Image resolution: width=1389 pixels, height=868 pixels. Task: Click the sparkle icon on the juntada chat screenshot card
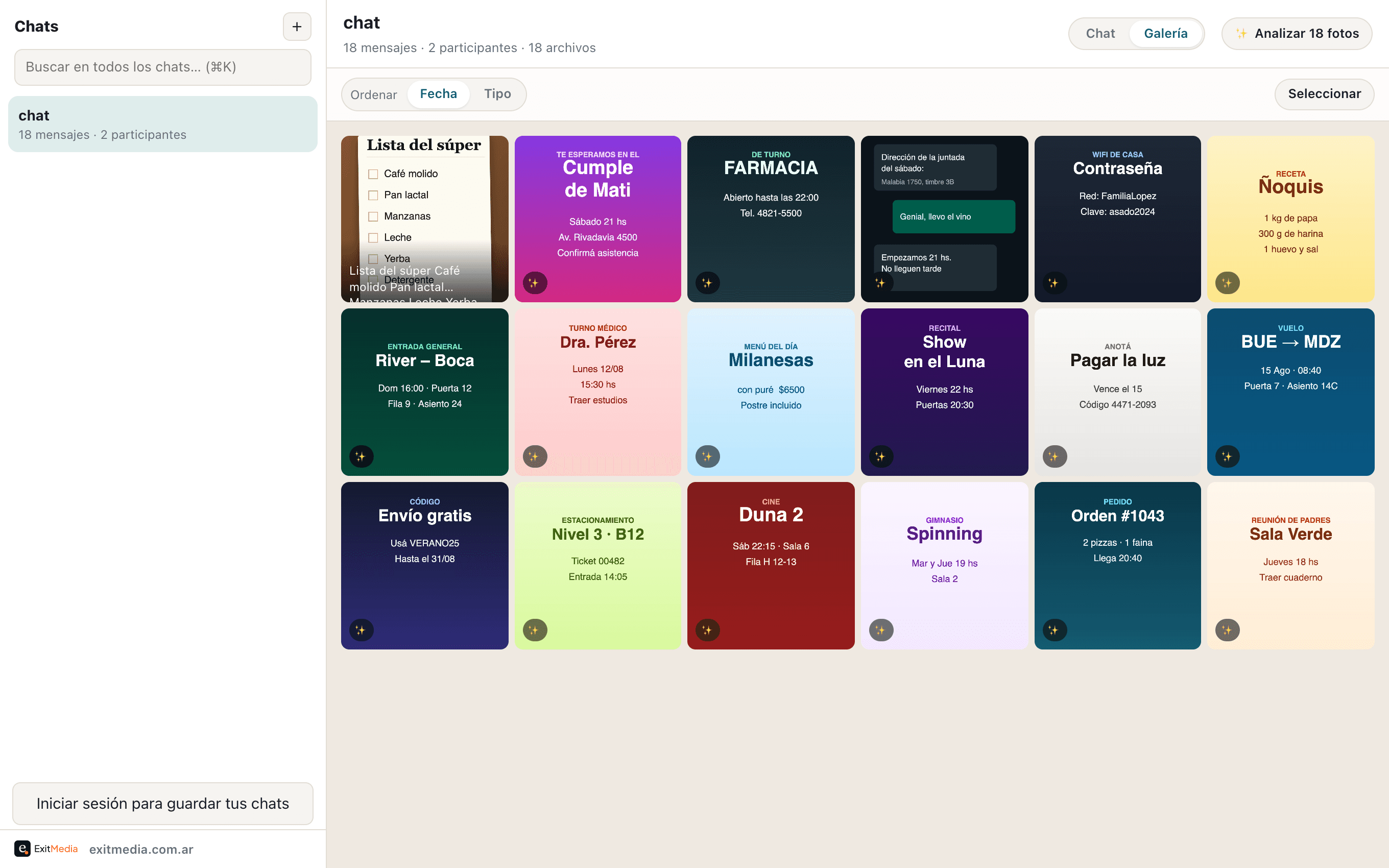880,283
